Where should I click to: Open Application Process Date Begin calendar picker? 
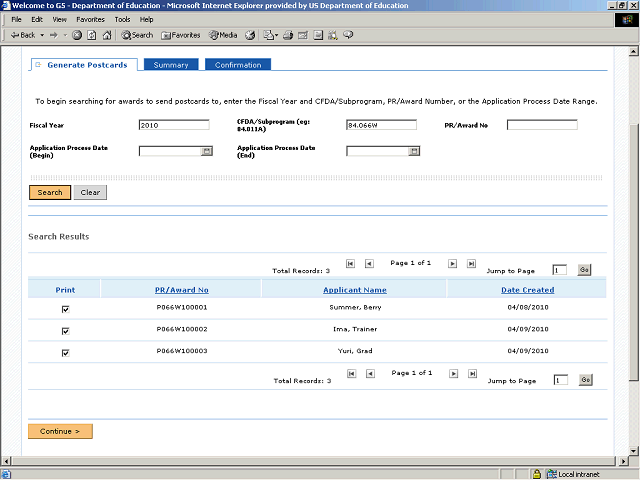pyautogui.click(x=206, y=152)
